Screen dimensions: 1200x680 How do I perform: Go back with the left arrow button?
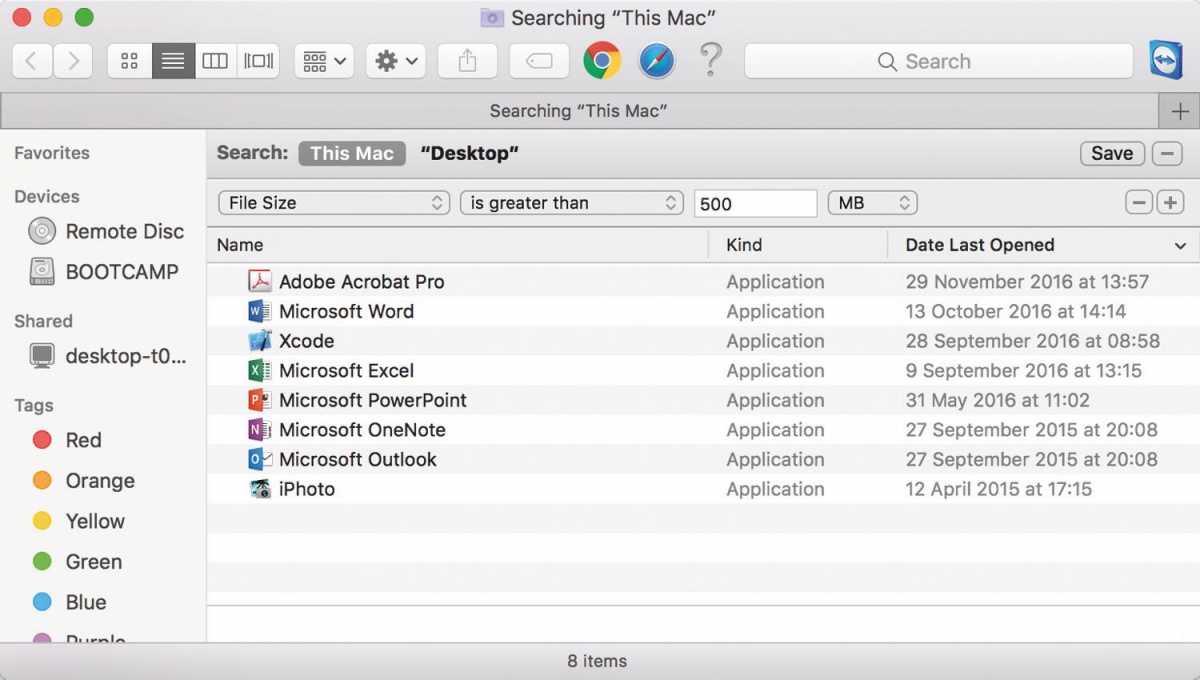click(x=32, y=61)
